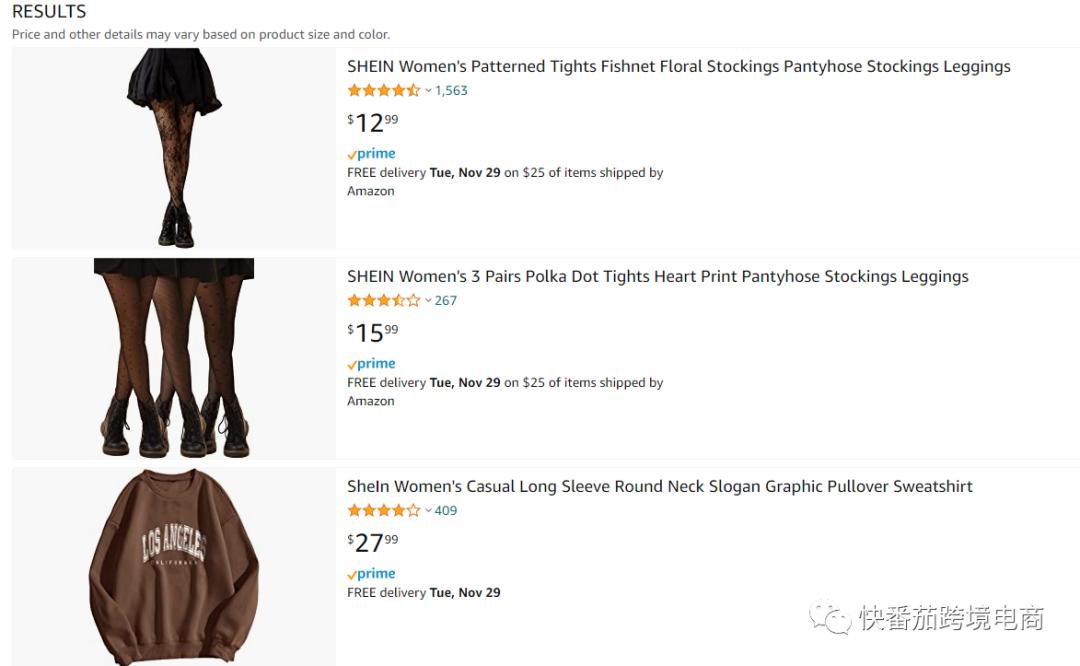1080x666 pixels.
Task: View the 1,563 customer reviews
Action: [x=451, y=91]
